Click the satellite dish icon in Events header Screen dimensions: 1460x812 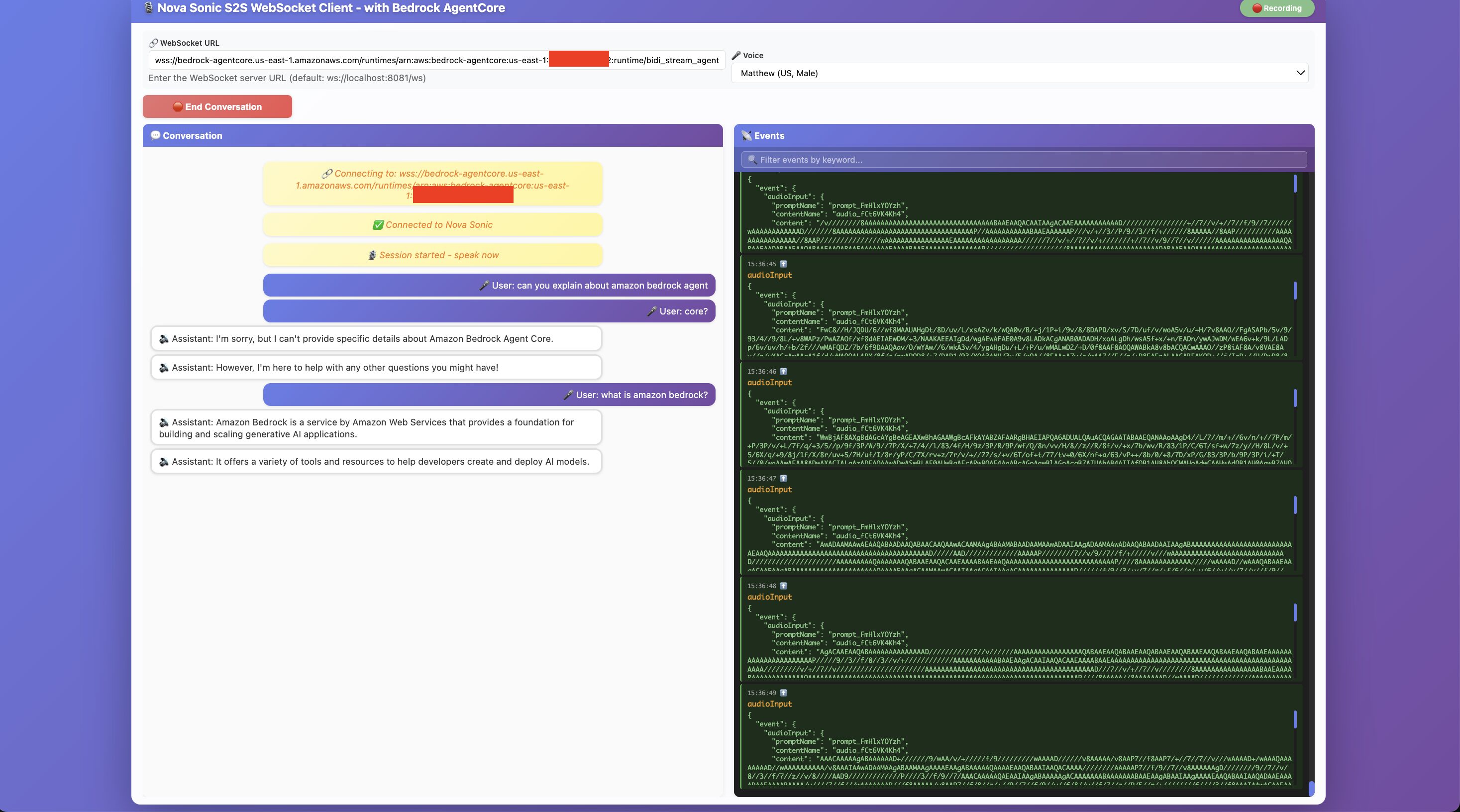(746, 136)
